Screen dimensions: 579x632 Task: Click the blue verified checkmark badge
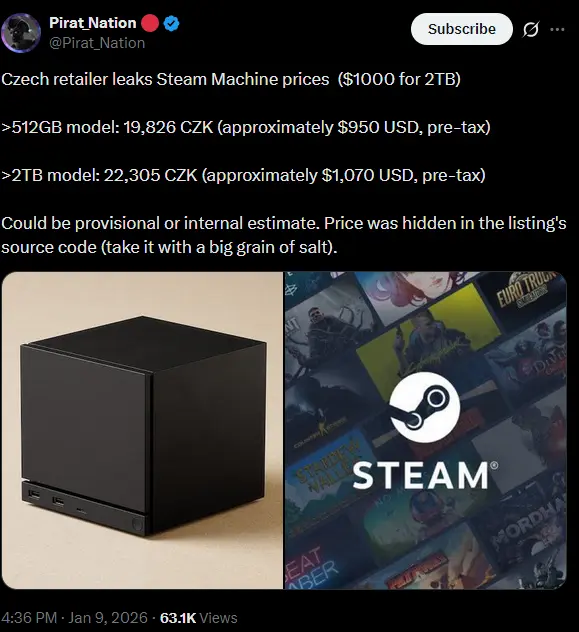tap(172, 23)
